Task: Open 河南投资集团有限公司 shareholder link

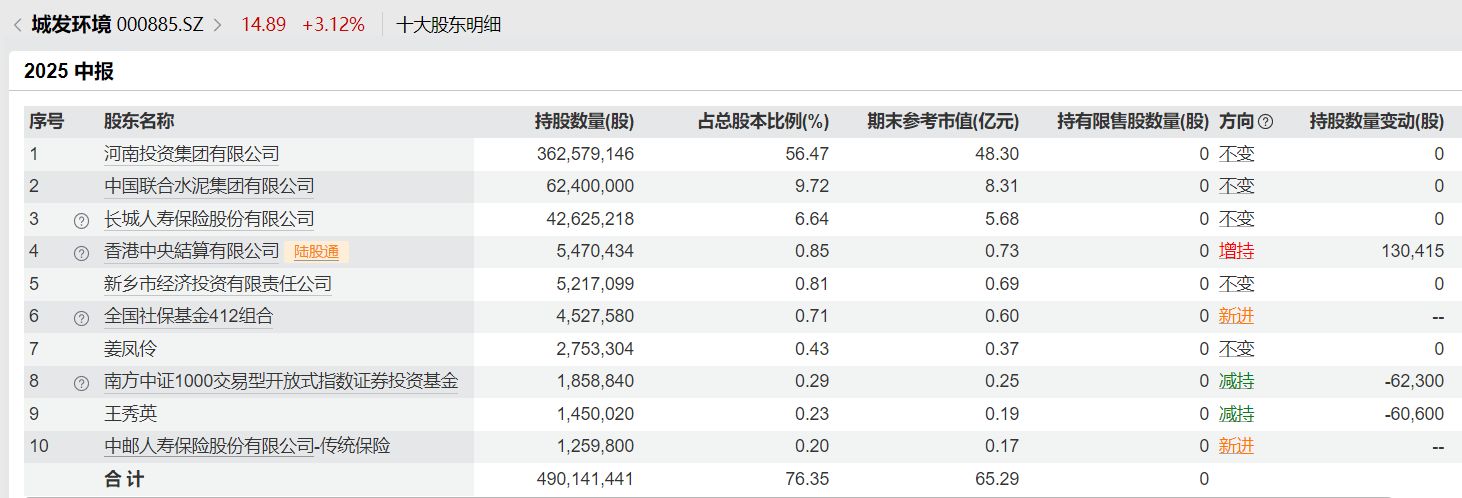Action: [x=191, y=154]
